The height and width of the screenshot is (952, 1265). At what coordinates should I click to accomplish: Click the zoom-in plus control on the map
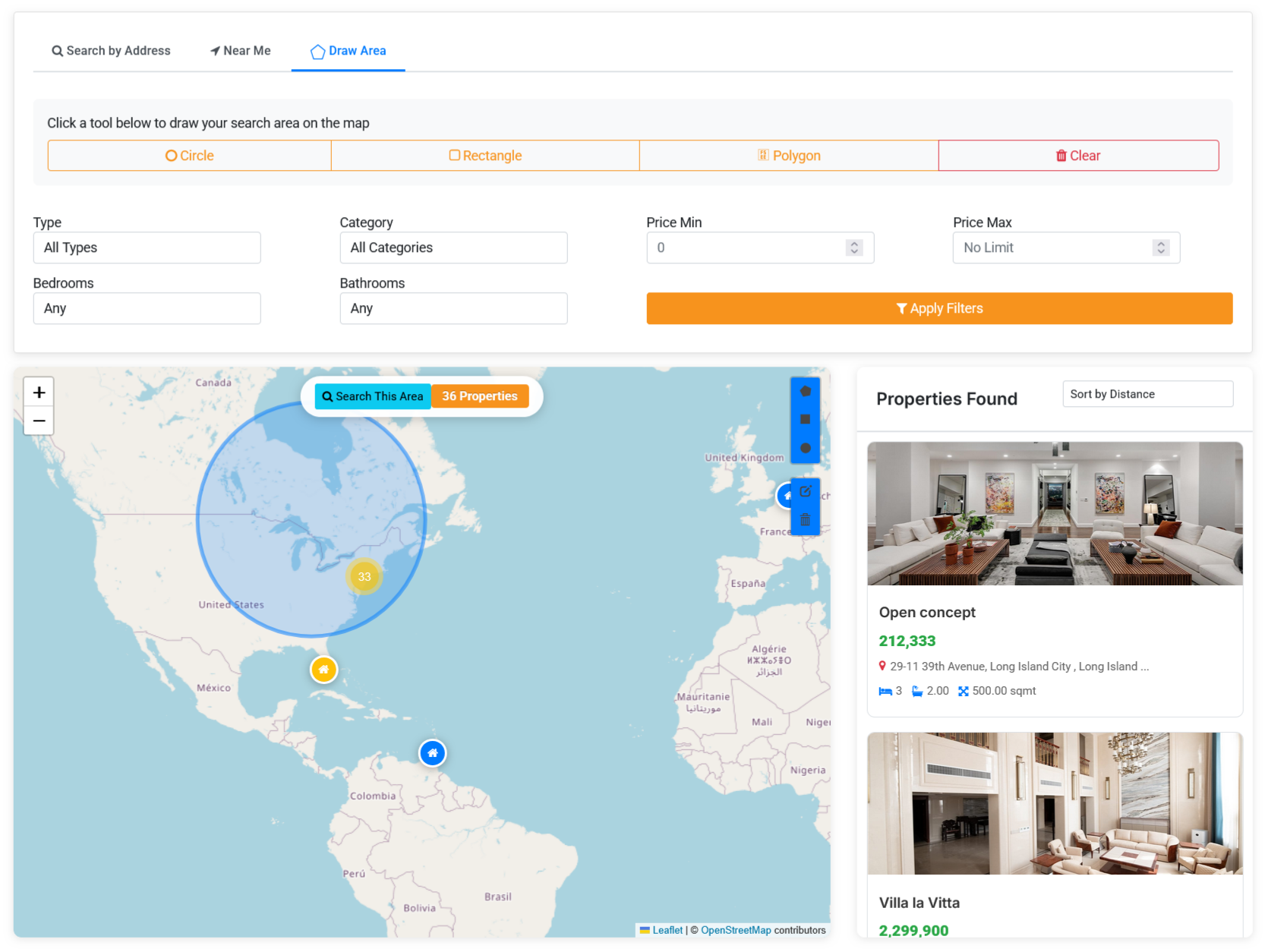click(x=39, y=392)
